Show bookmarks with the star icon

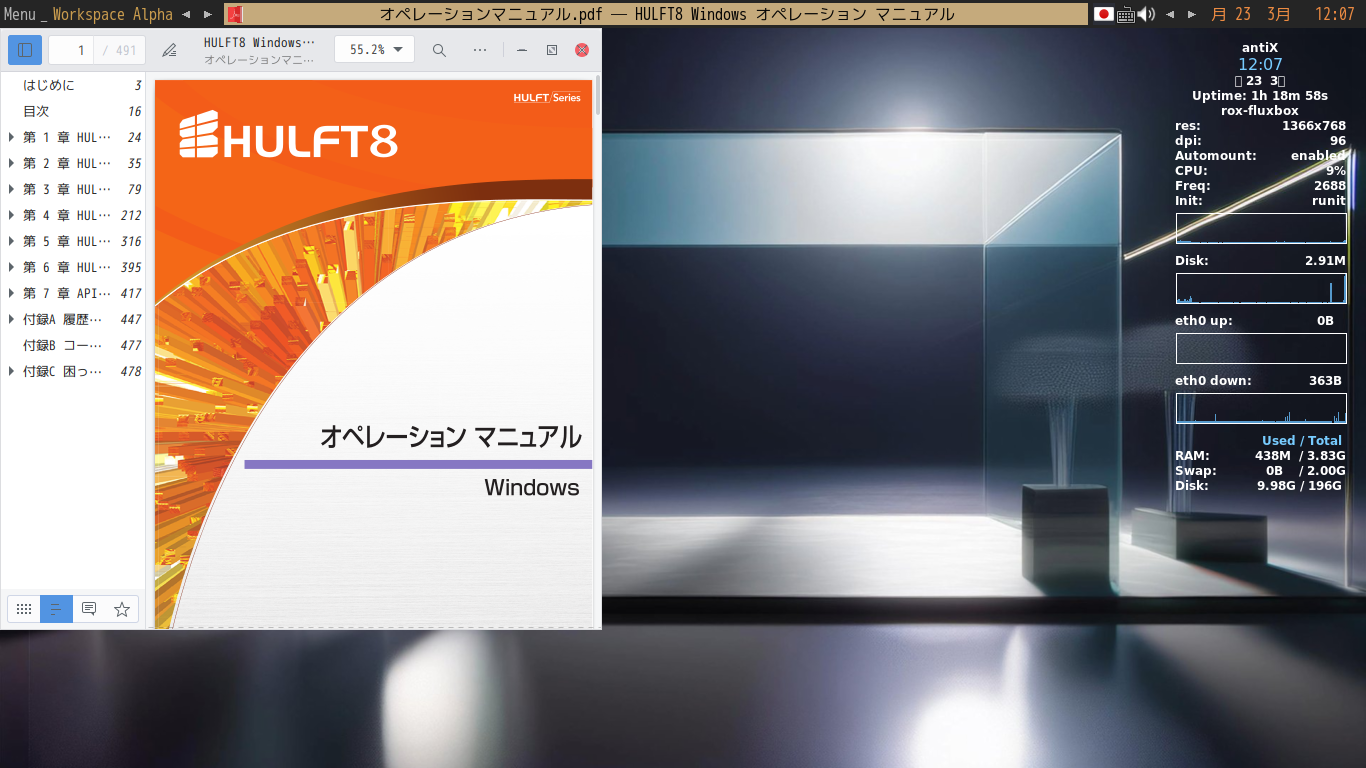[x=122, y=609]
